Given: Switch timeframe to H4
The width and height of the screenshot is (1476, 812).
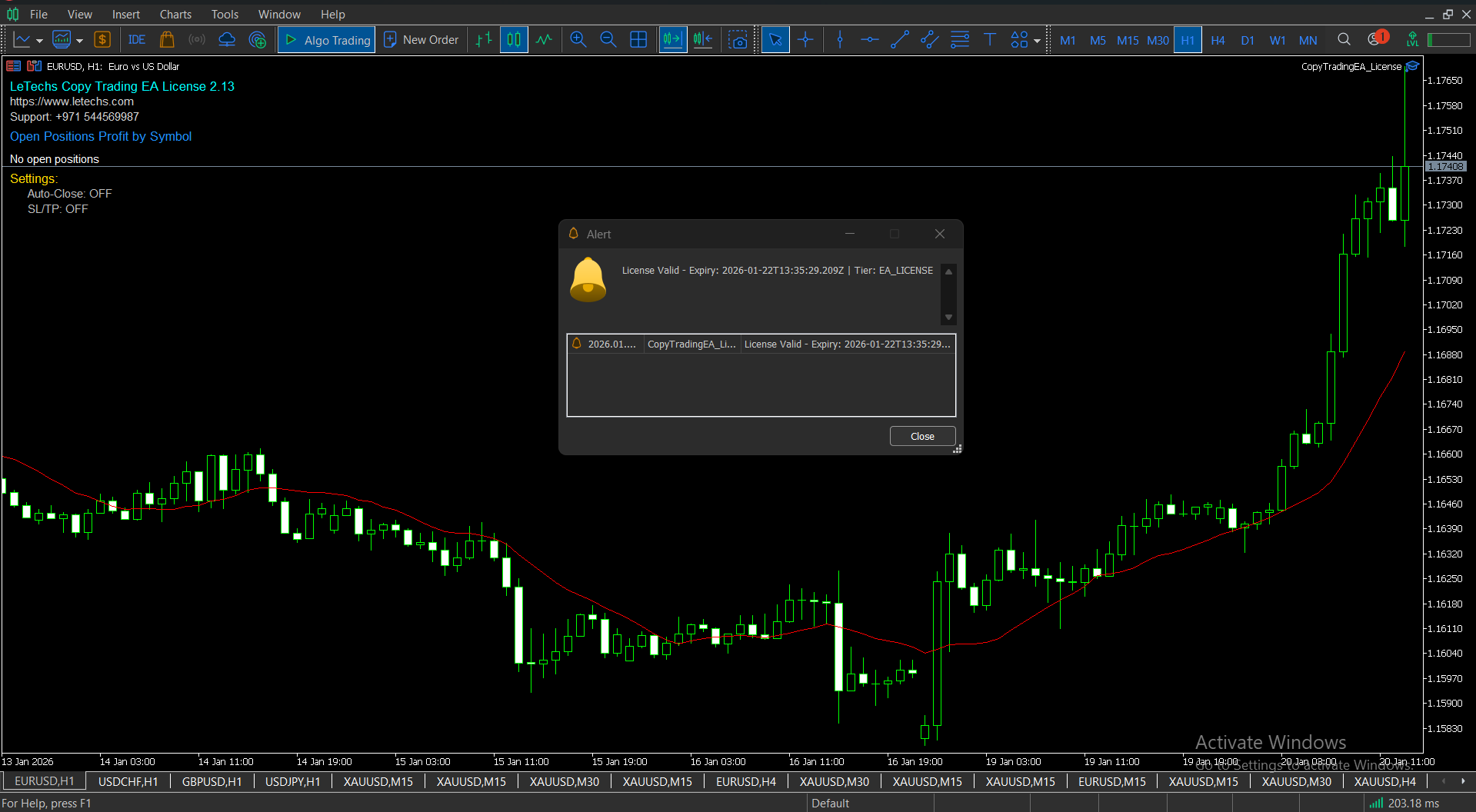Looking at the screenshot, I should click(1218, 40).
